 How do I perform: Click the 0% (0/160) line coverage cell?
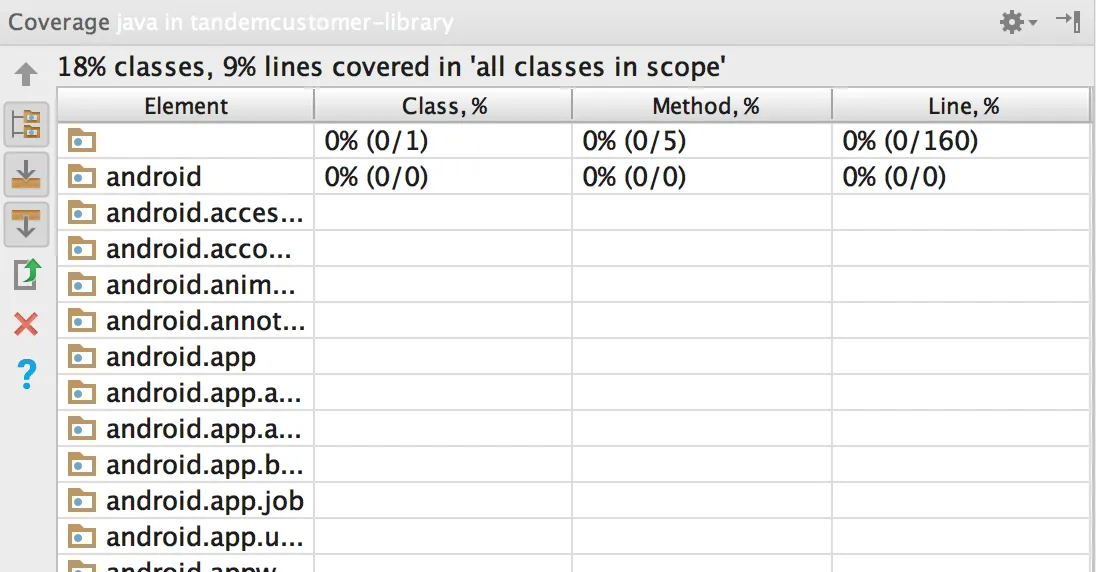coord(910,142)
